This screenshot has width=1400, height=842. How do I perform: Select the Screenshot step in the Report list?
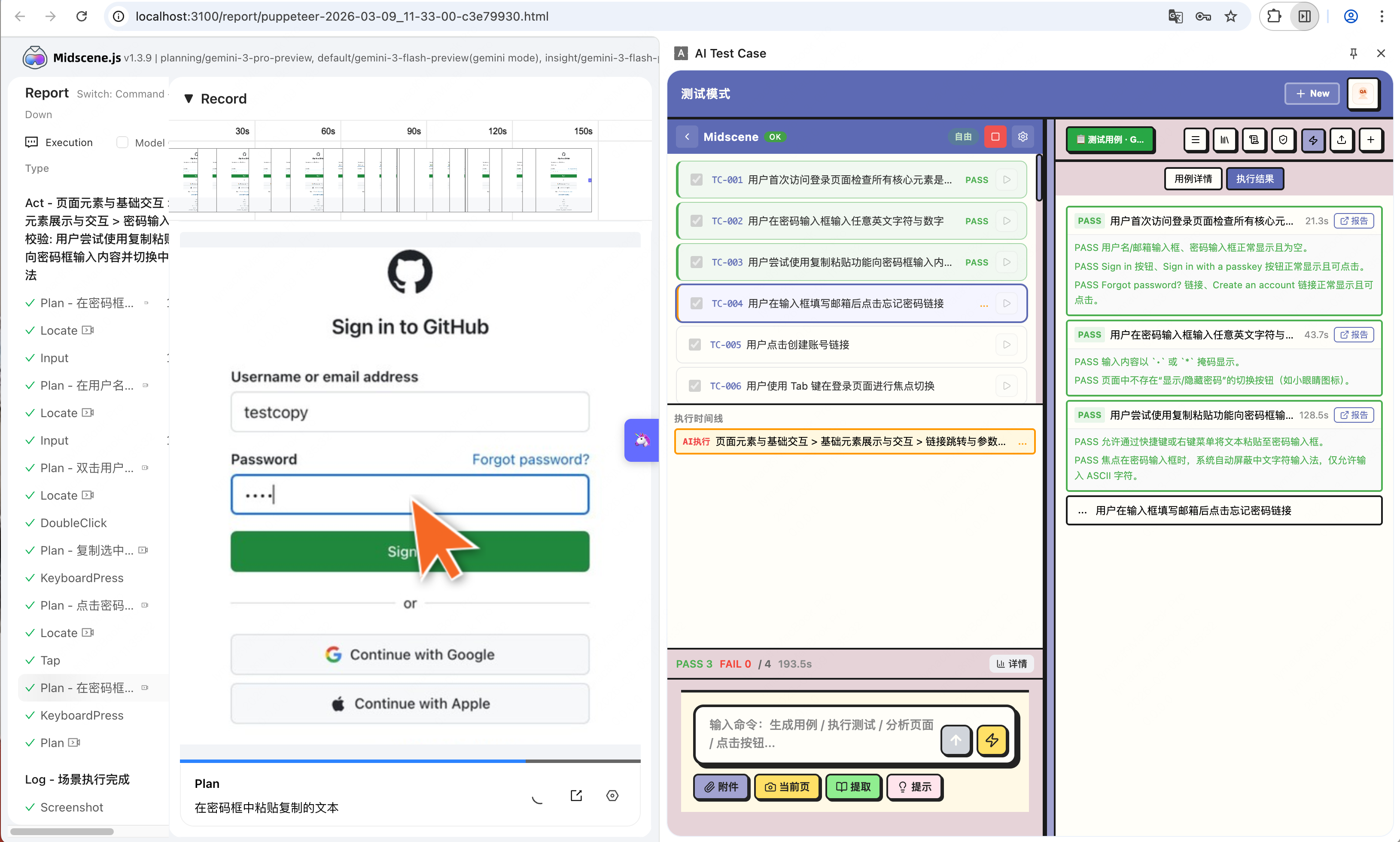pyautogui.click(x=71, y=807)
